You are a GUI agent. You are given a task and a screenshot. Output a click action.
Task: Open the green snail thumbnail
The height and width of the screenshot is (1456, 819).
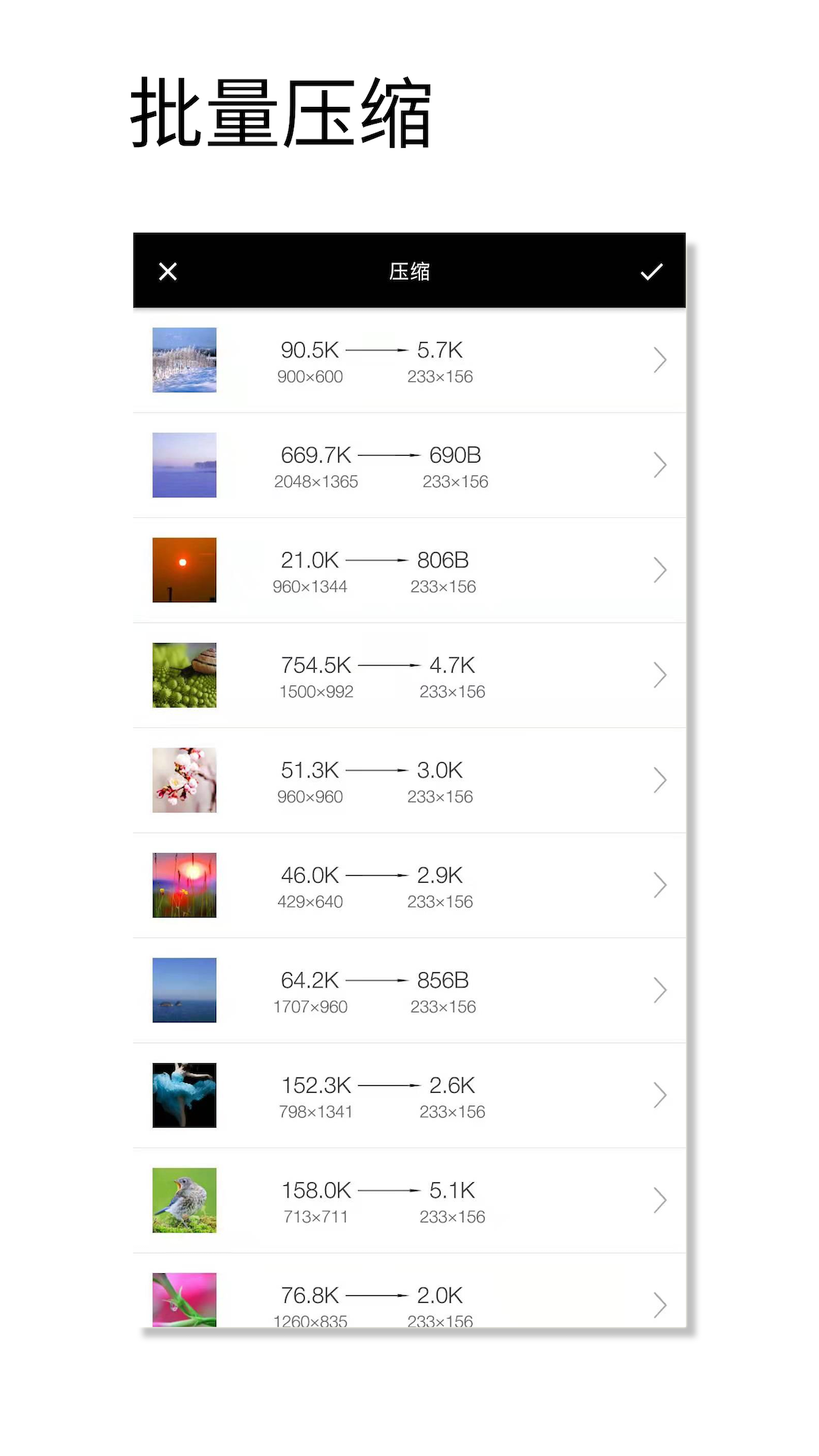pyautogui.click(x=184, y=675)
